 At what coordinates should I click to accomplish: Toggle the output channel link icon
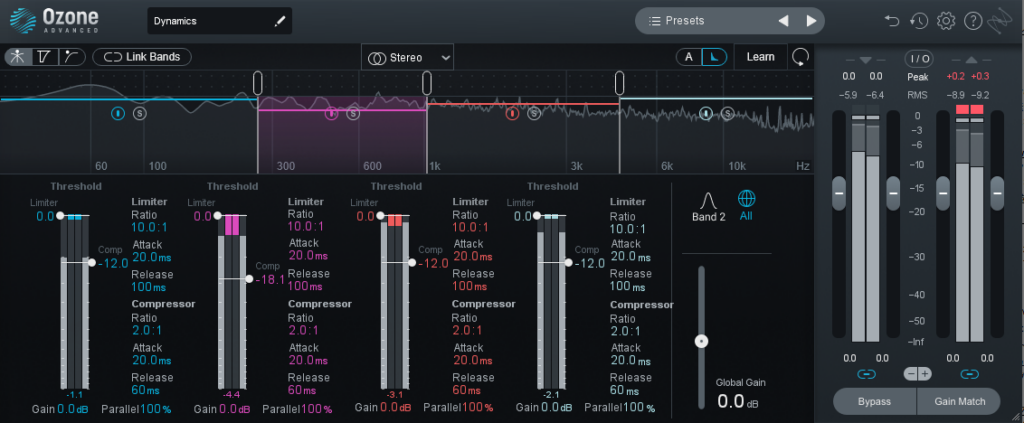point(970,375)
